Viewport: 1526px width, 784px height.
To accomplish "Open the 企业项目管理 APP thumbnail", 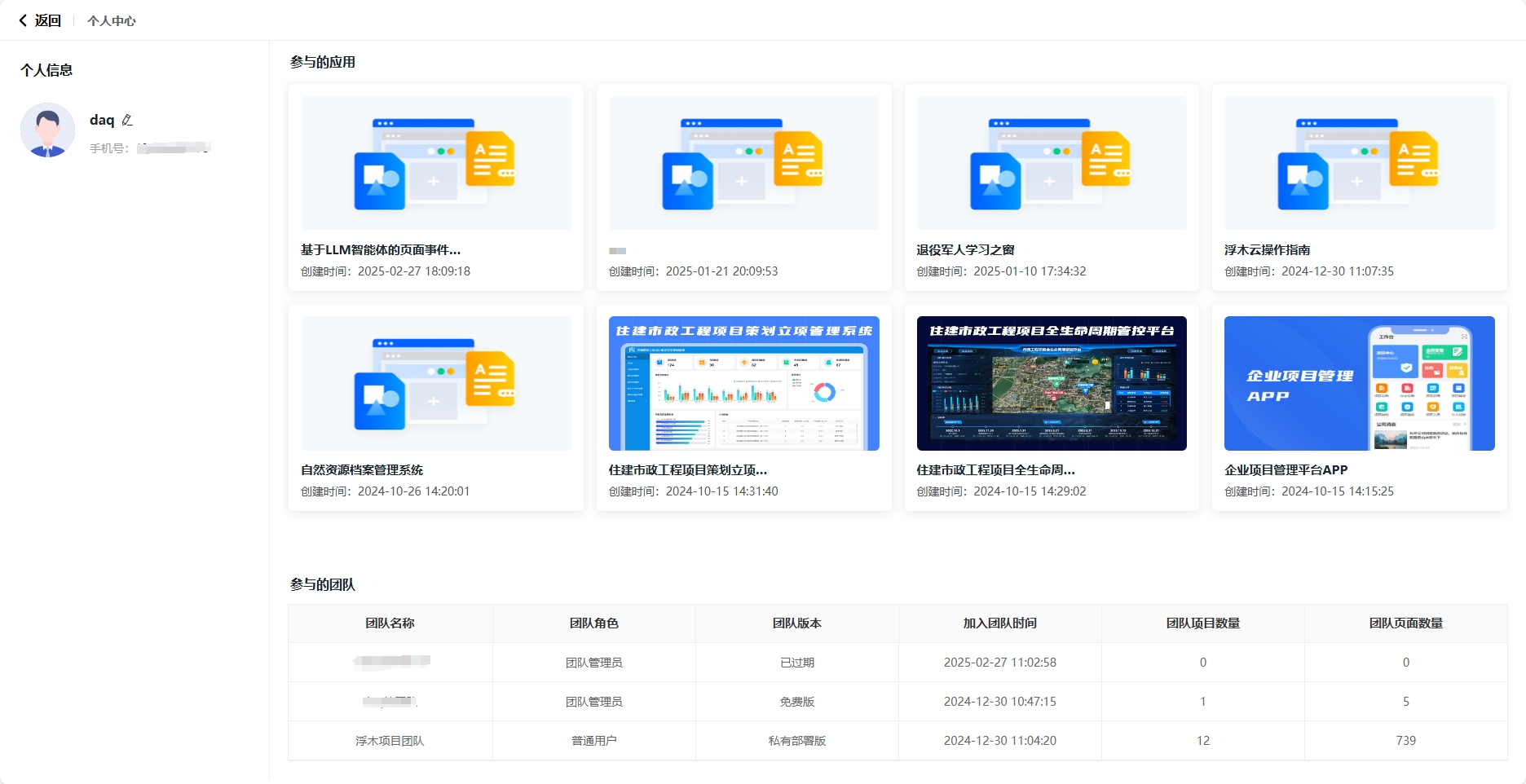I will click(1359, 383).
